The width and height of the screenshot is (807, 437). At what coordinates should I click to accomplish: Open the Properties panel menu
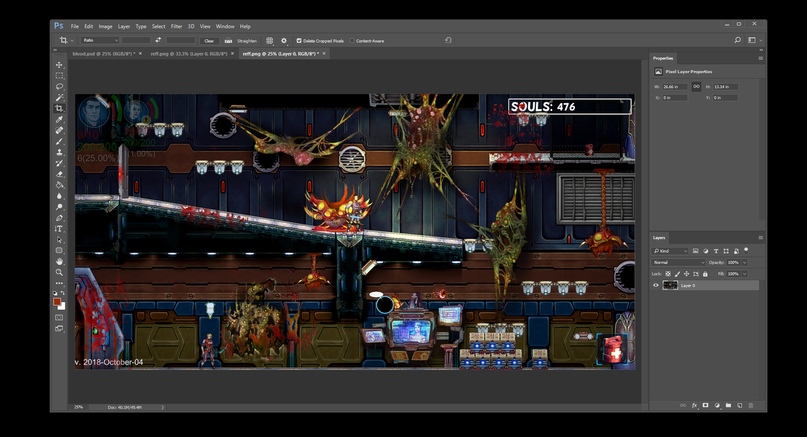pos(760,58)
